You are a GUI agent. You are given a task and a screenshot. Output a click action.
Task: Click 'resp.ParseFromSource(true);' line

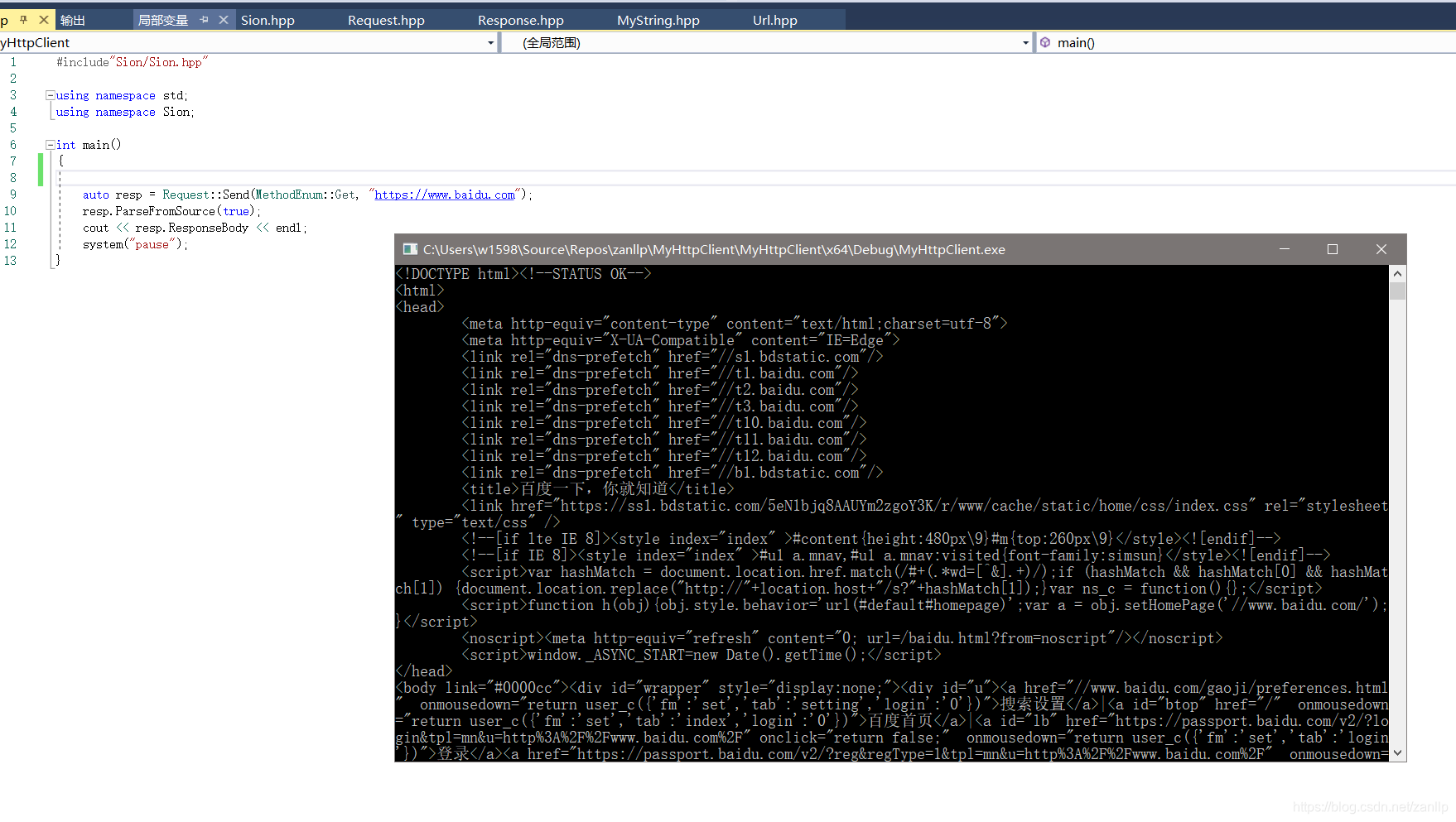[x=171, y=211]
